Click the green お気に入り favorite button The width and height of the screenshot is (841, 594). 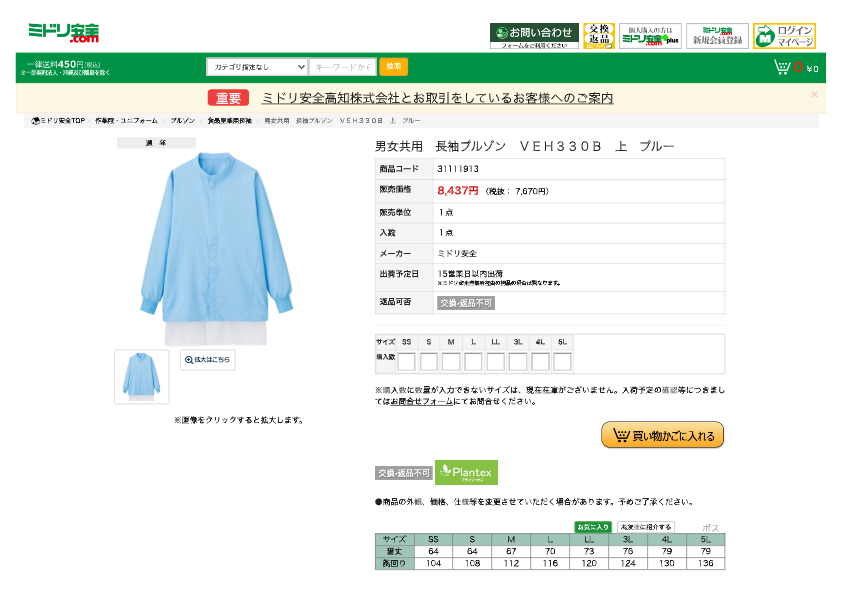click(x=592, y=527)
